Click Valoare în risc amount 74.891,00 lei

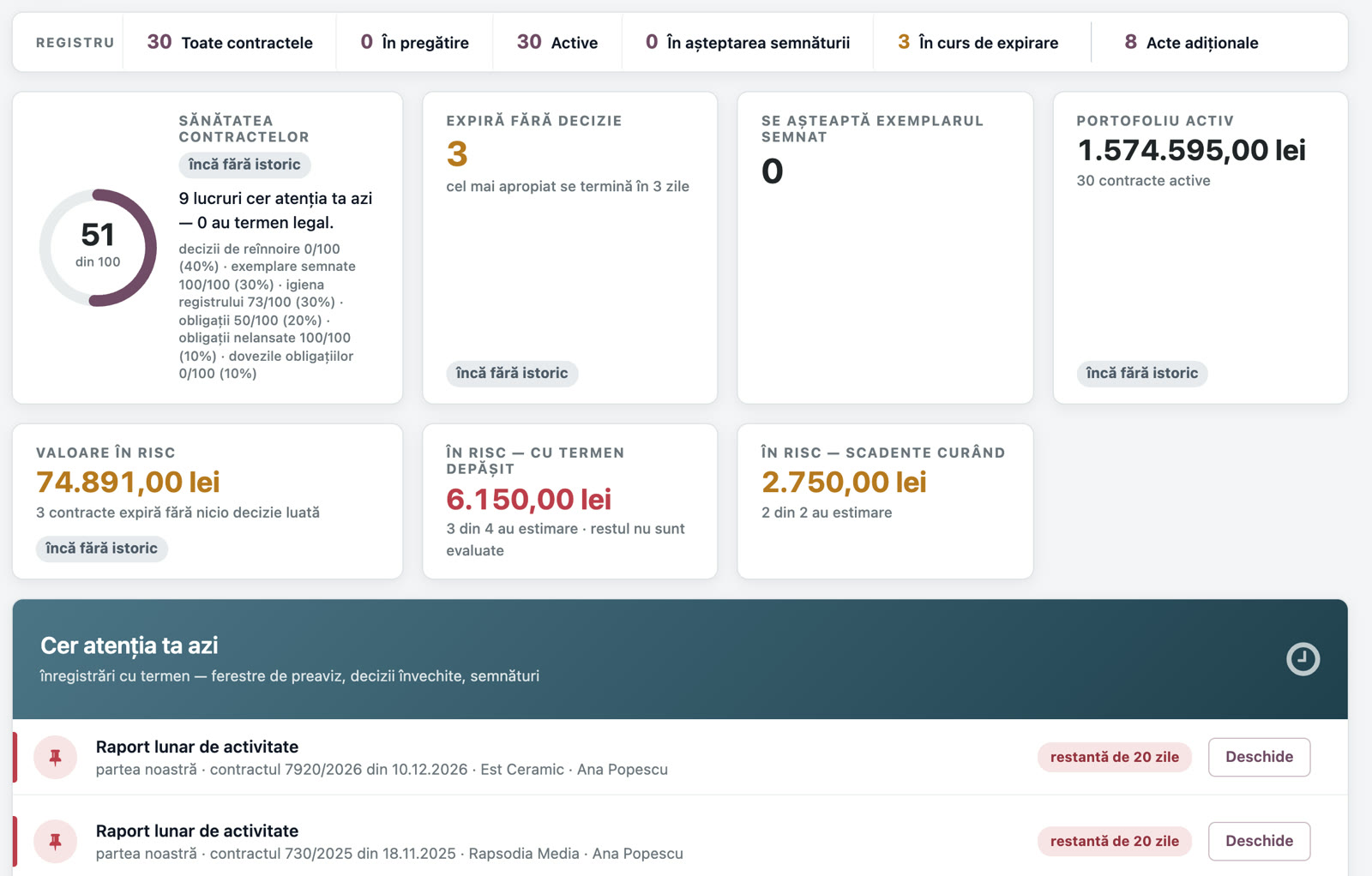[128, 482]
